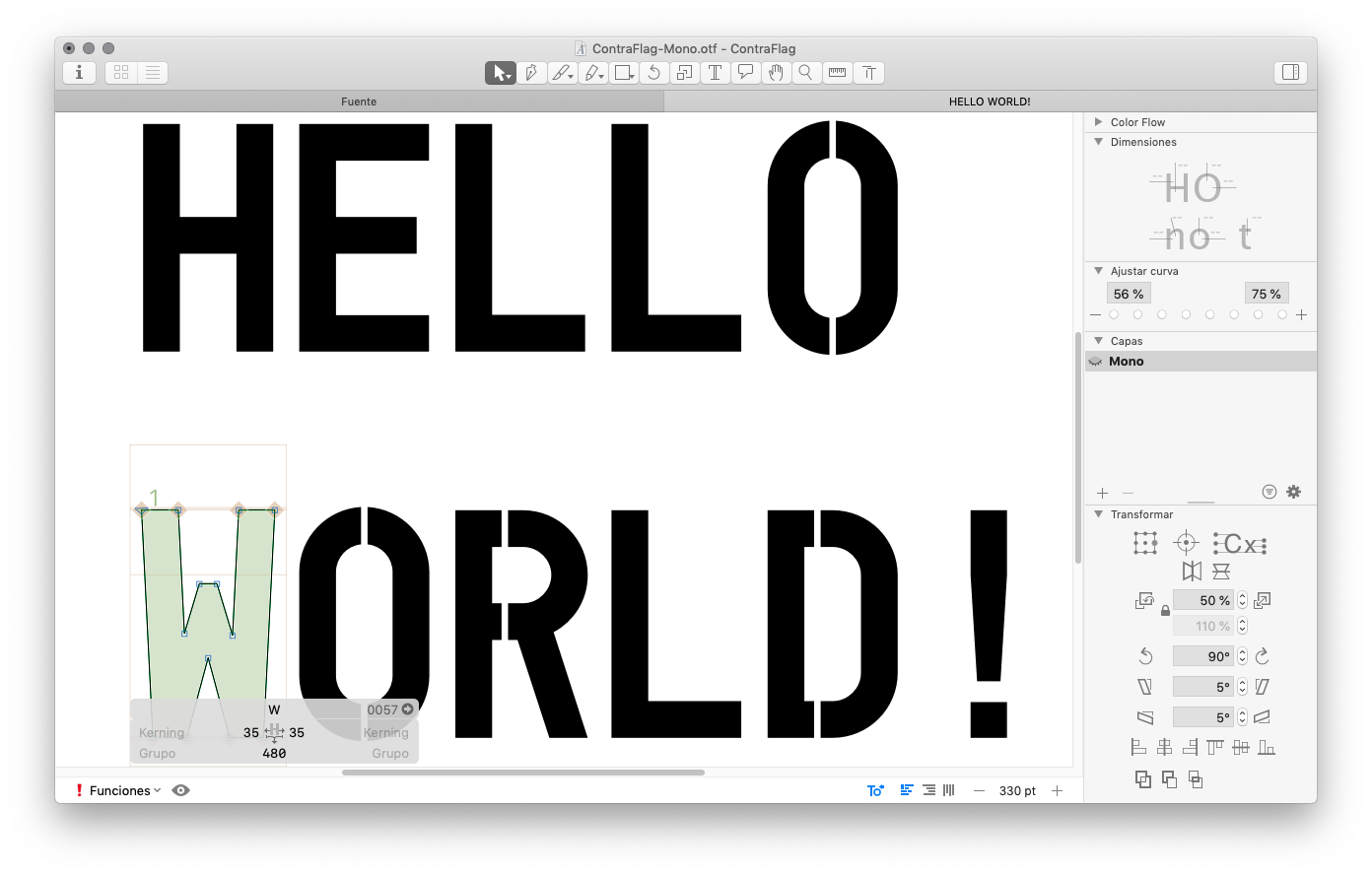Switch to grid view of glyphs

tap(121, 73)
